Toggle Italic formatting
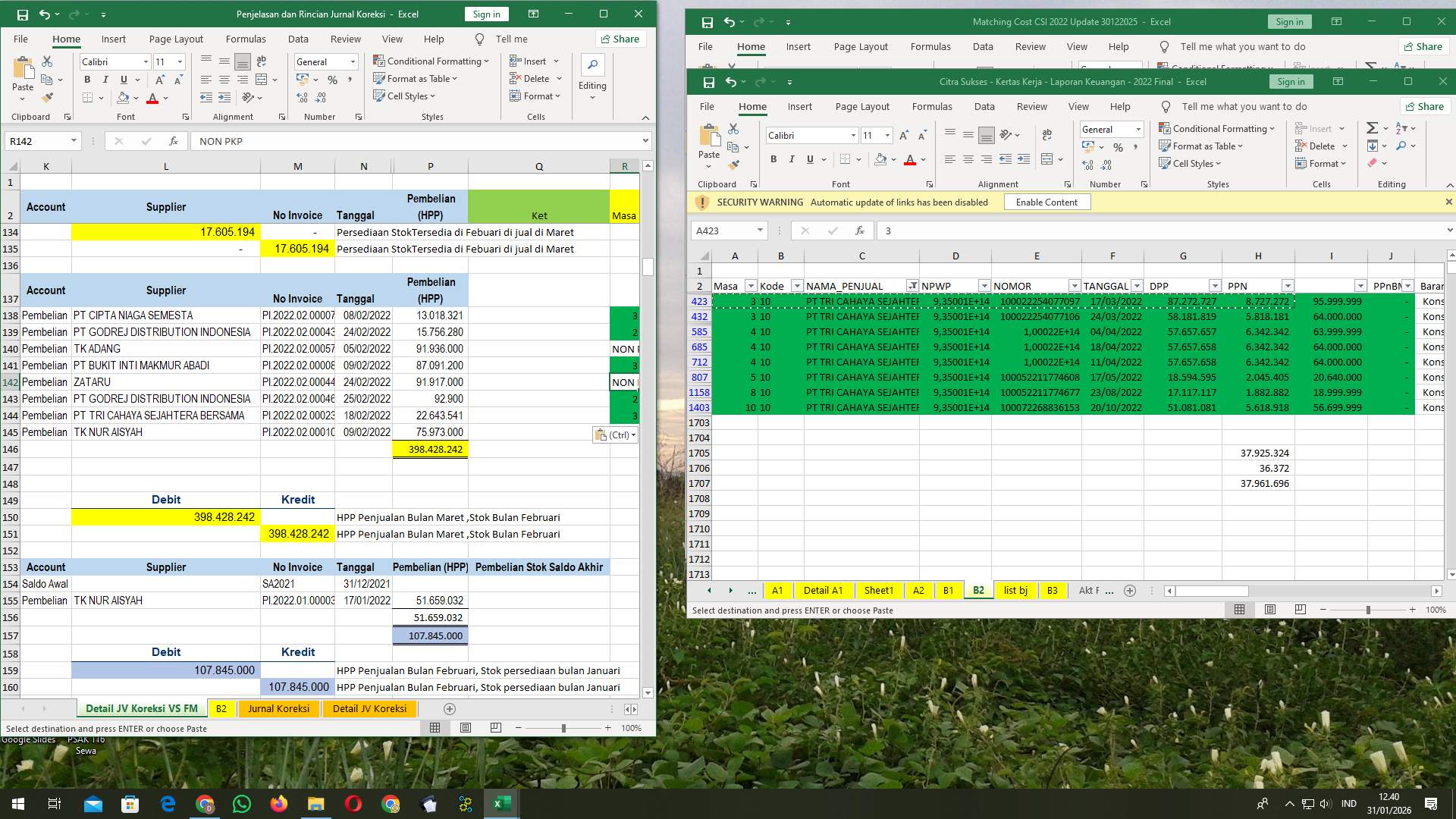Screen dimensions: 1456x819 791,159
